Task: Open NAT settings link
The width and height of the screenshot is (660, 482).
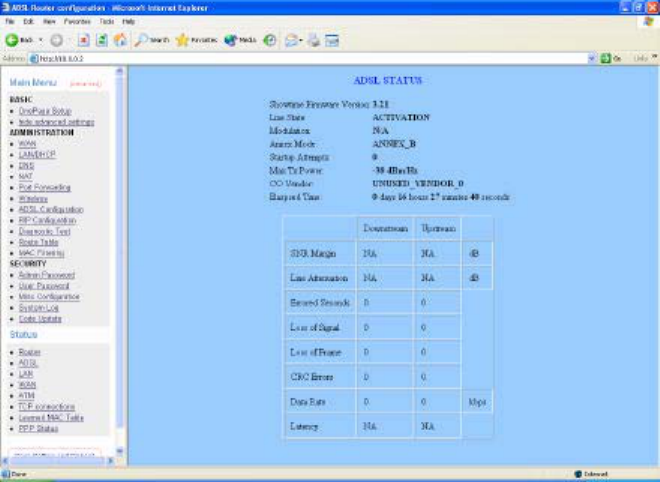Action: pyautogui.click(x=26, y=176)
